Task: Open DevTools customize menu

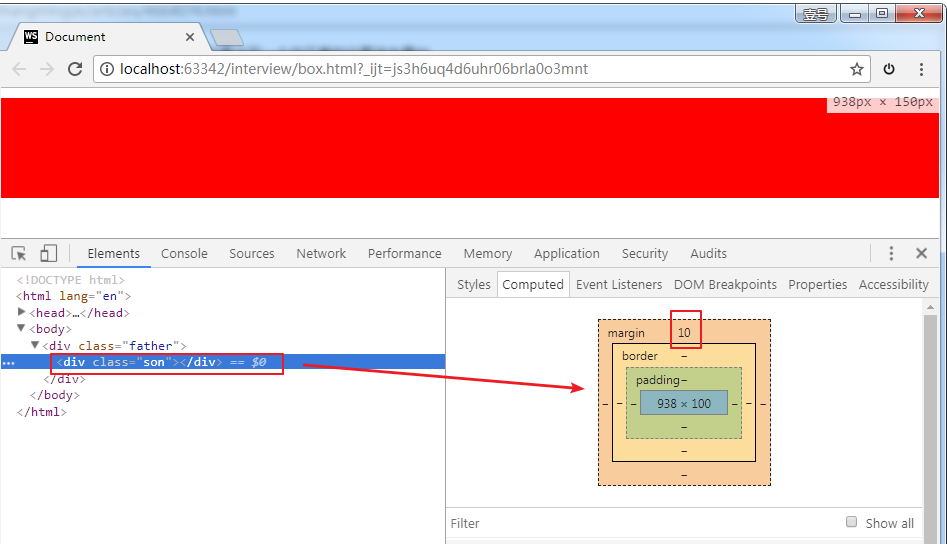Action: [891, 254]
